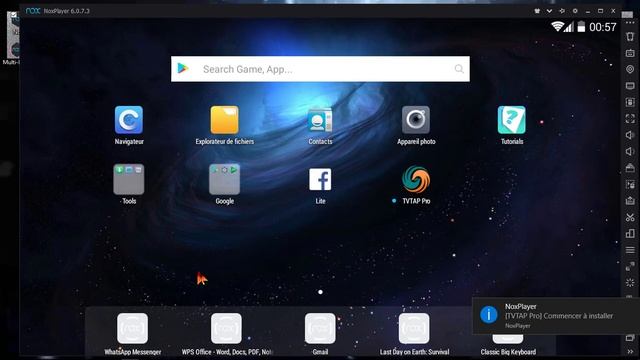Click the volume up speaker icon

click(x=630, y=135)
